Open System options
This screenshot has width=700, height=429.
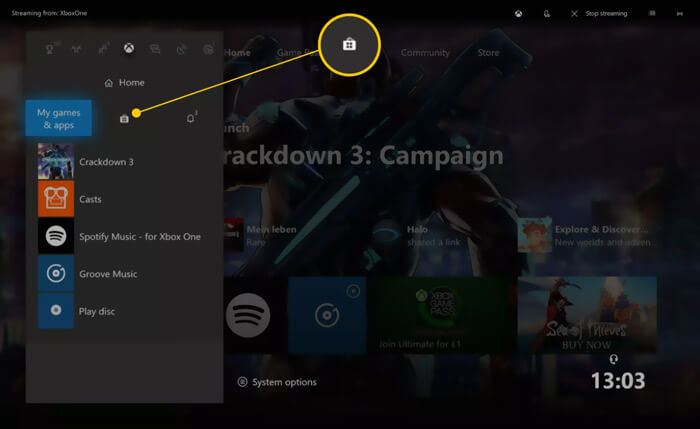pyautogui.click(x=277, y=382)
